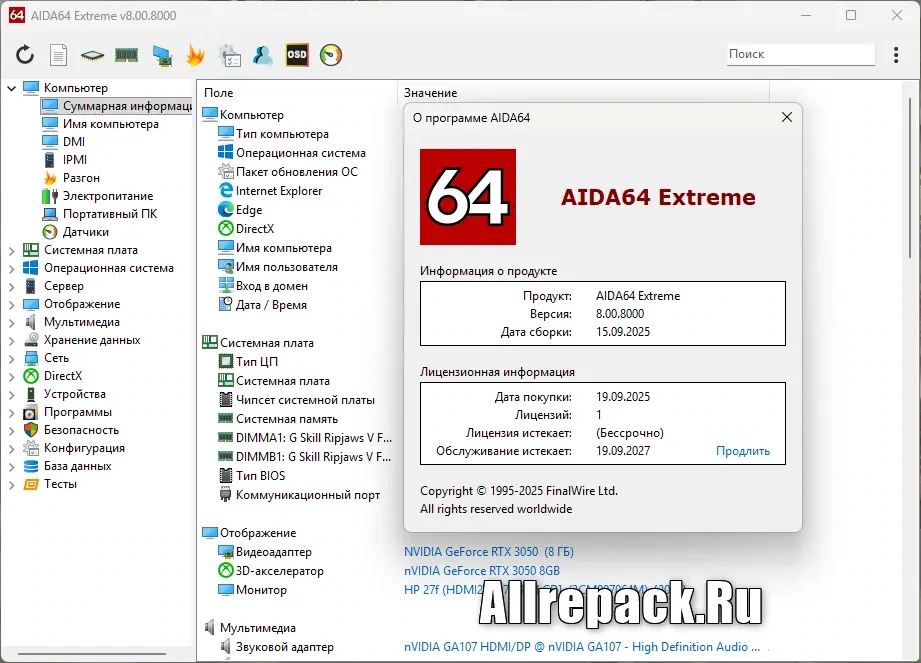
Task: Expand Операционная система in sidebar tree
Action: (x=12, y=269)
